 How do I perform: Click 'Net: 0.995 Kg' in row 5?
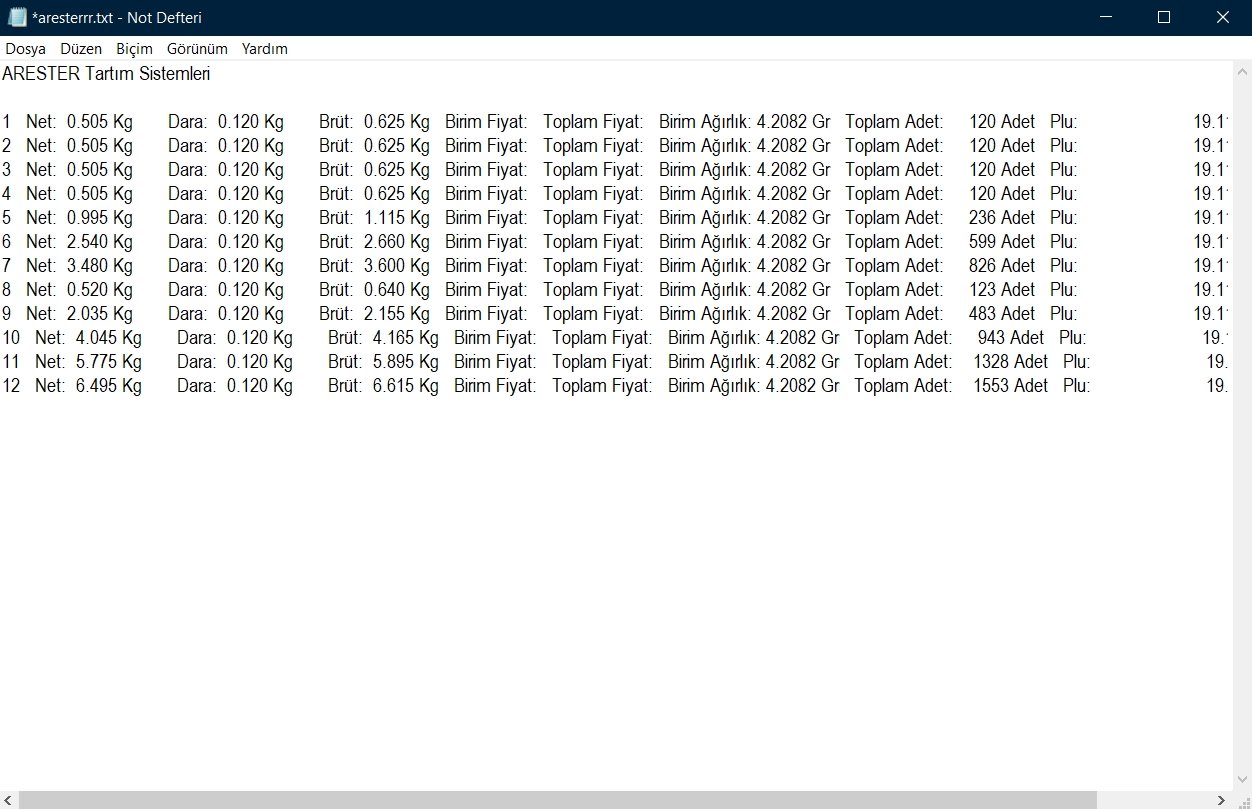pyautogui.click(x=79, y=217)
